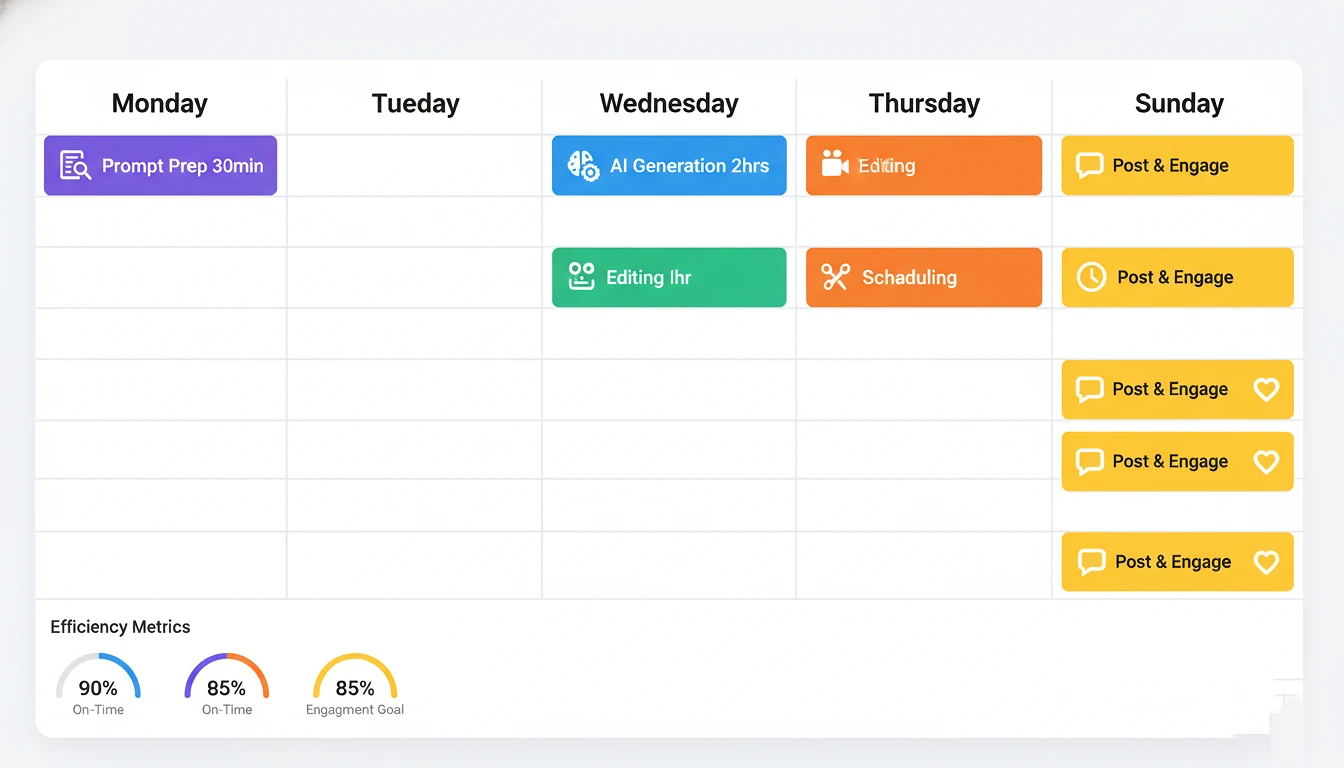Viewport: 1344px width, 768px height.
Task: Click the chat bubble icon on the bottom Post & Engage
Action: (x=1092, y=562)
